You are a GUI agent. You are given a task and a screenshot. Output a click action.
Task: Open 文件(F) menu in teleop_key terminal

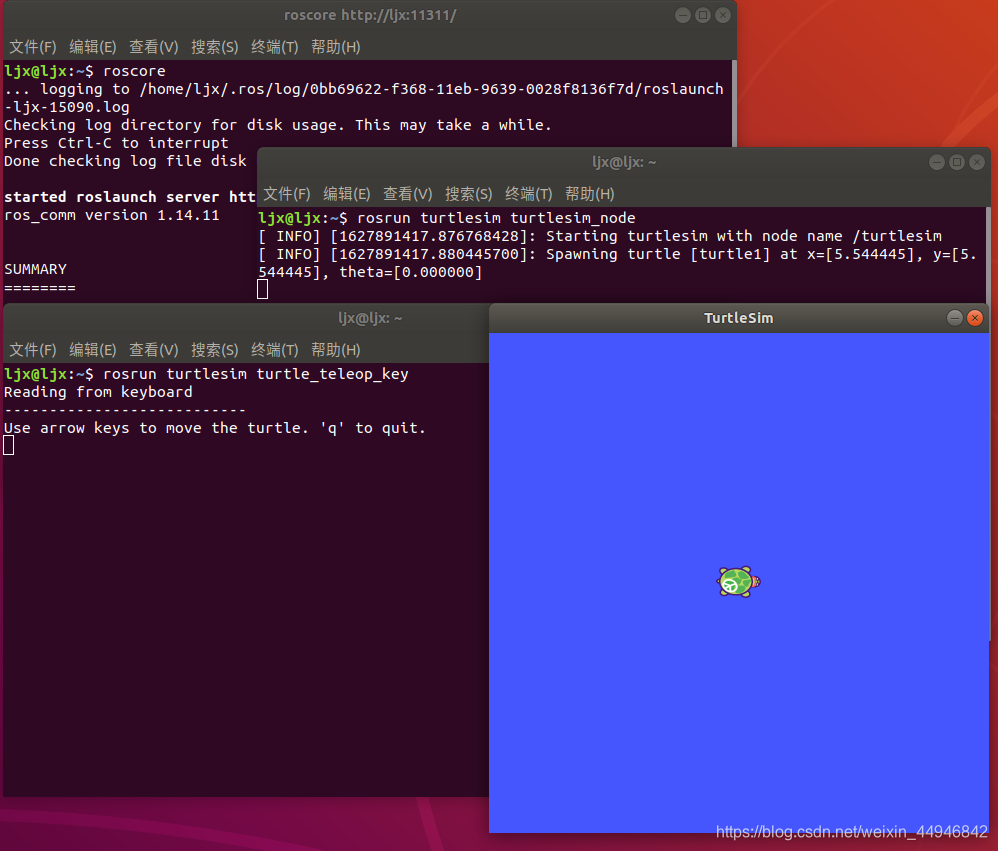click(32, 350)
